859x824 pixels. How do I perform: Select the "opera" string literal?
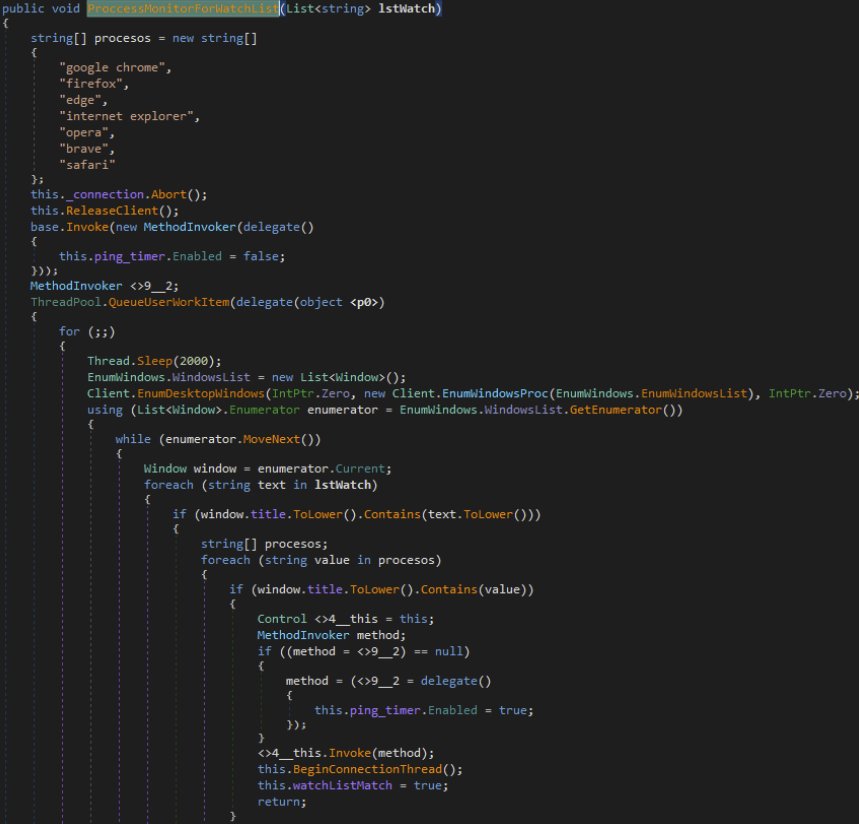pos(84,133)
